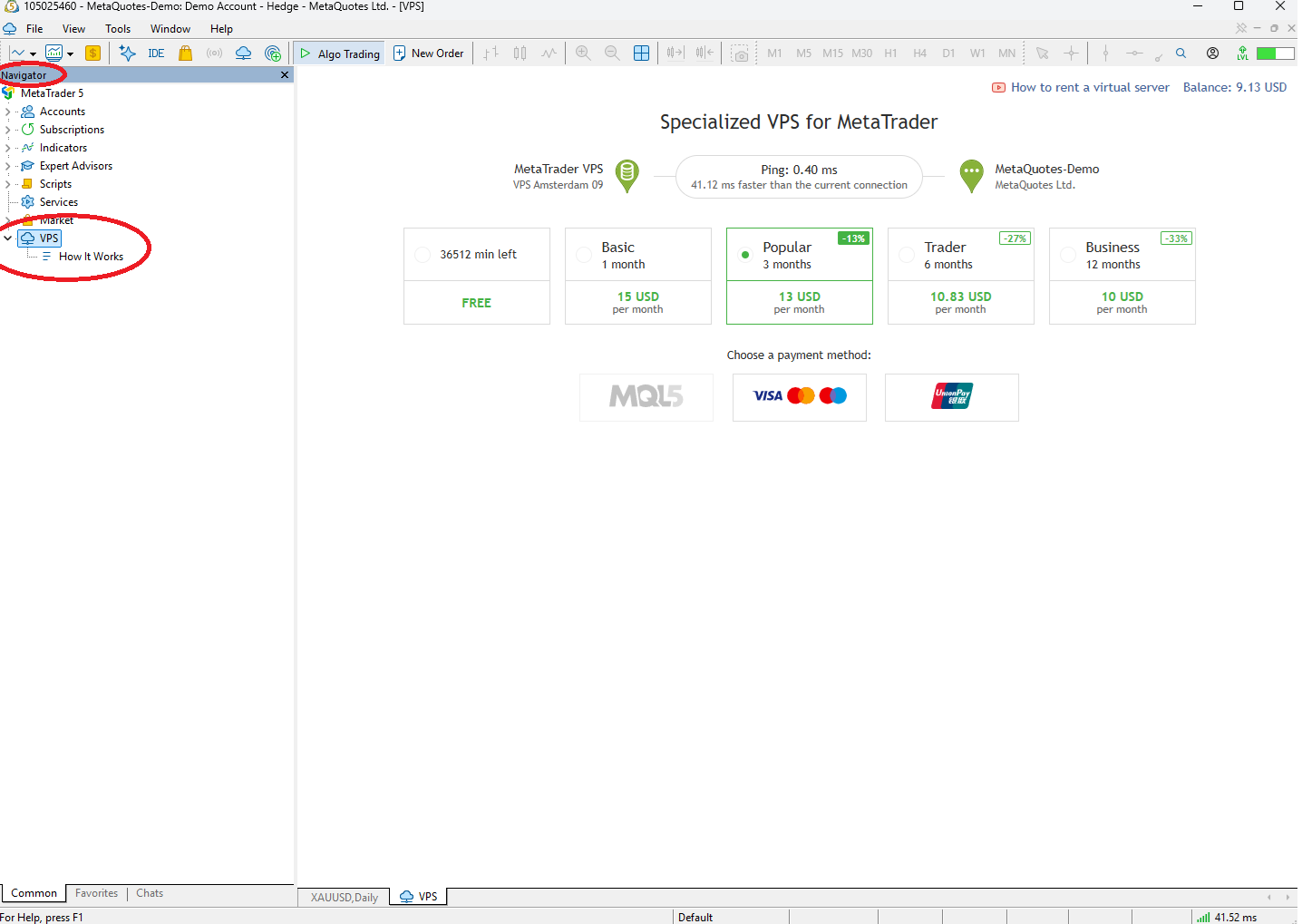The image size is (1302, 924).
Task: Choose Visa Mastercard payment method
Action: (x=800, y=397)
